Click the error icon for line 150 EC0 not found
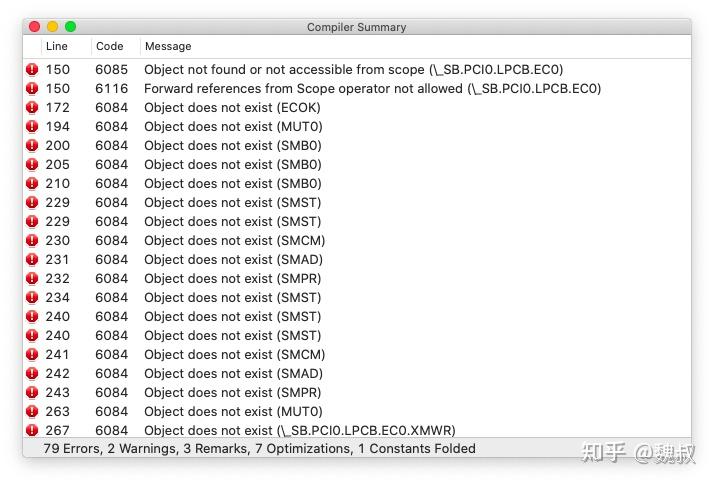 32,70
